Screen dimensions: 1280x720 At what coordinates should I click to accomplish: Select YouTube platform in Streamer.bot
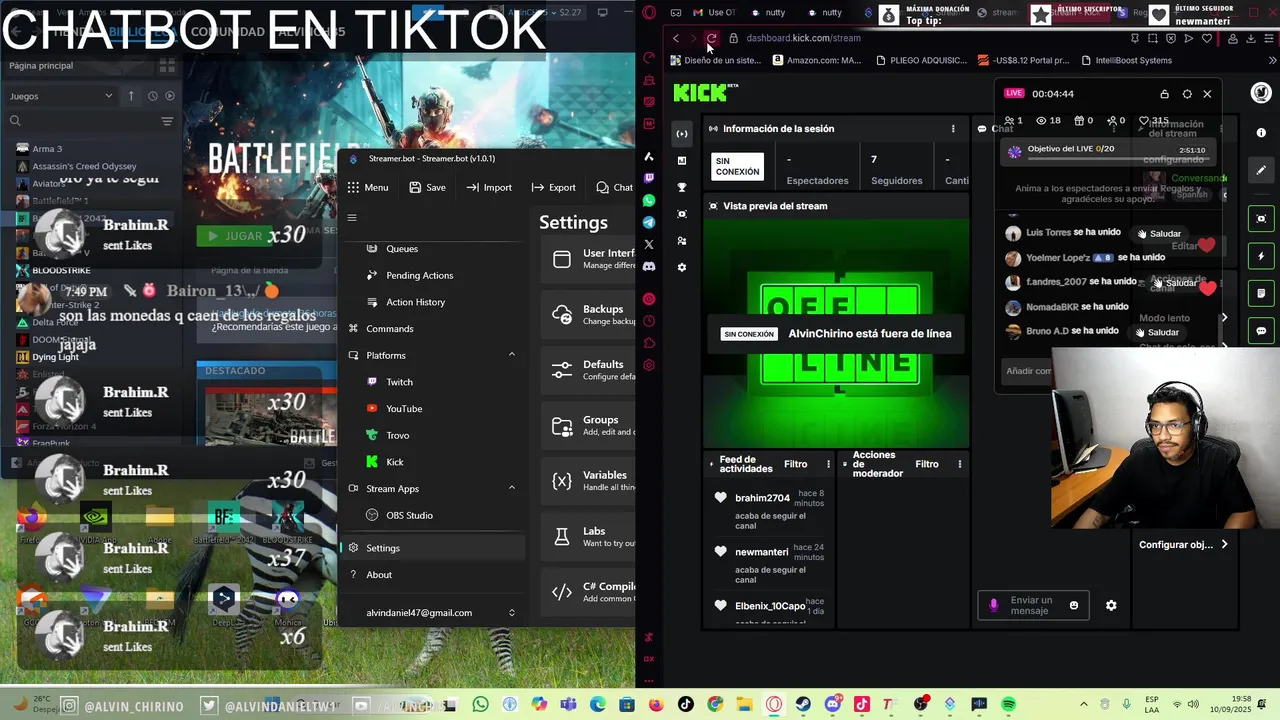[x=404, y=408]
